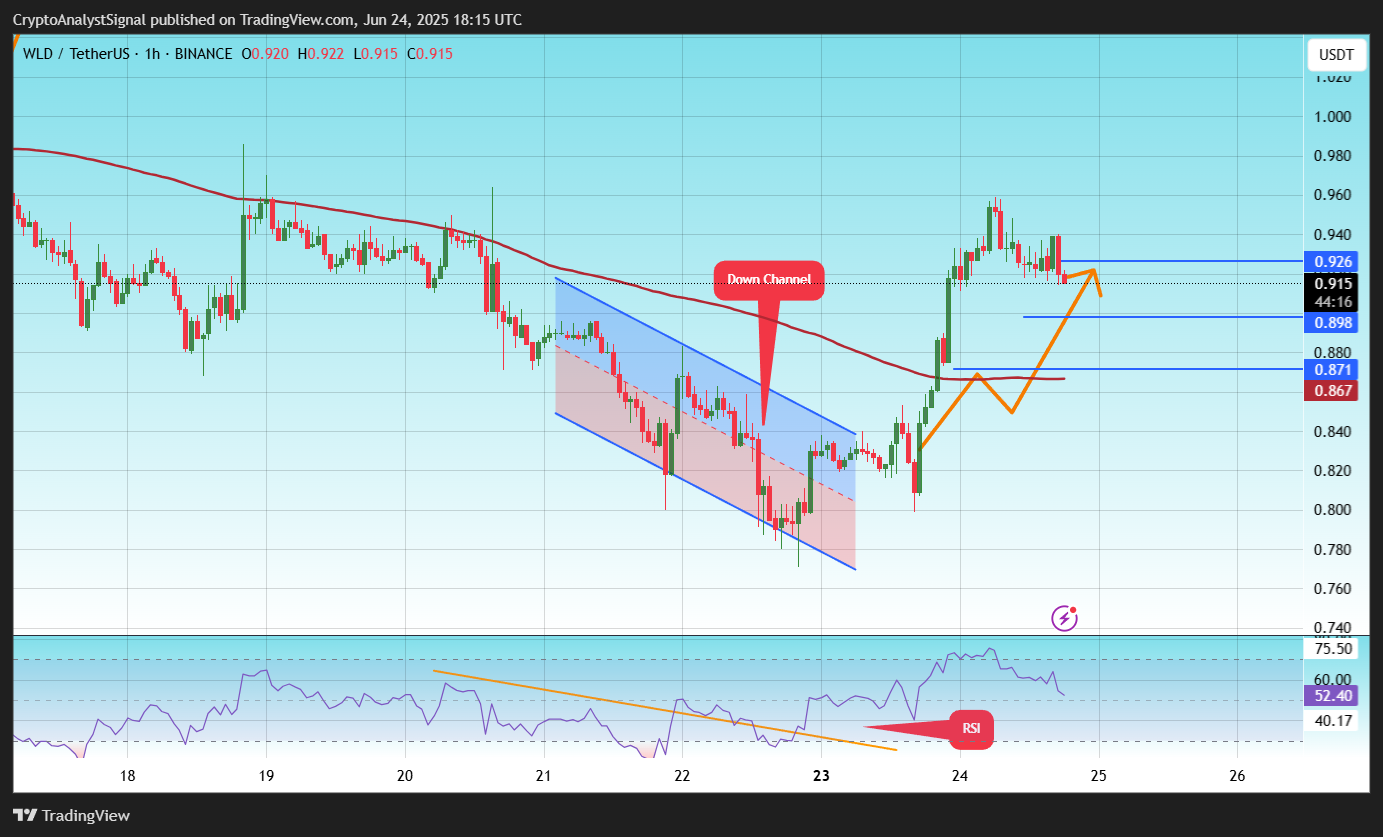Select the red RSI callout label
Viewport: 1383px width, 837px height.
(970, 728)
